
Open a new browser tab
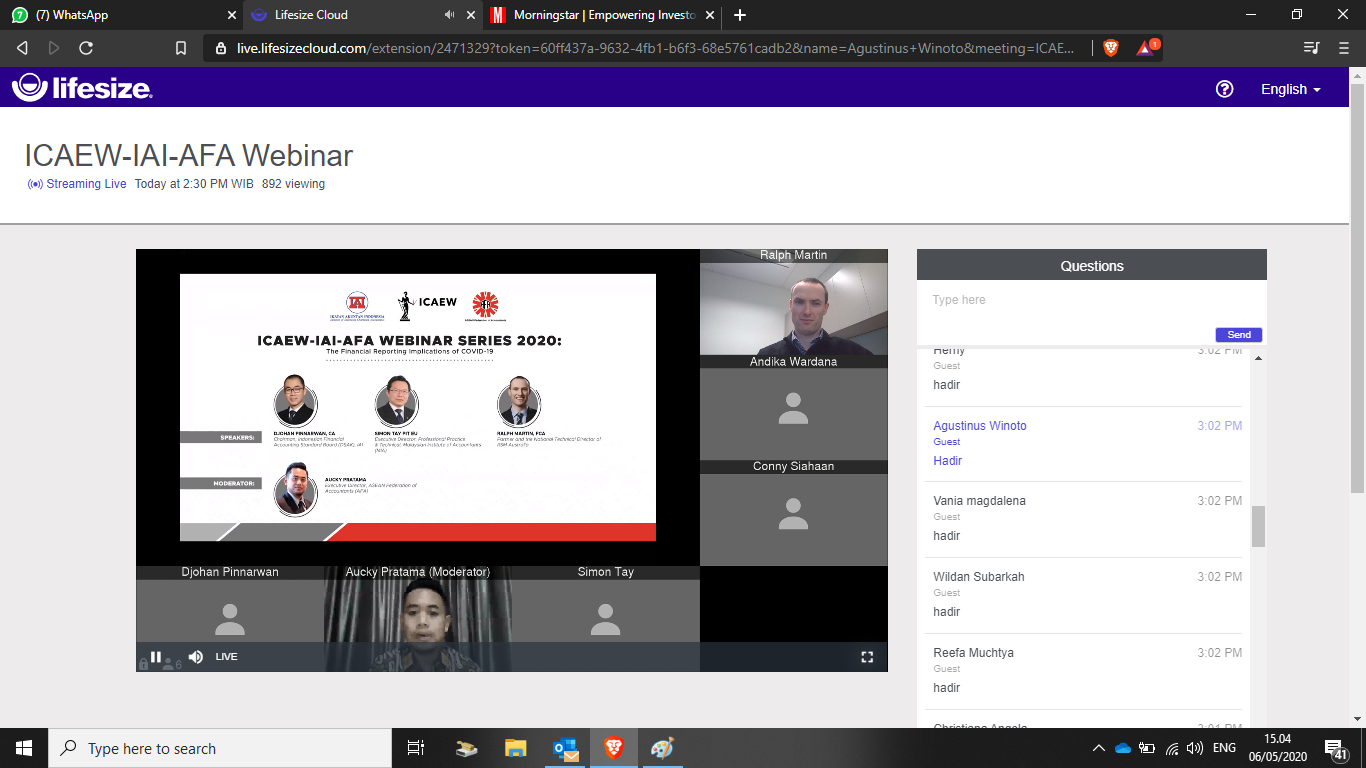(x=740, y=15)
